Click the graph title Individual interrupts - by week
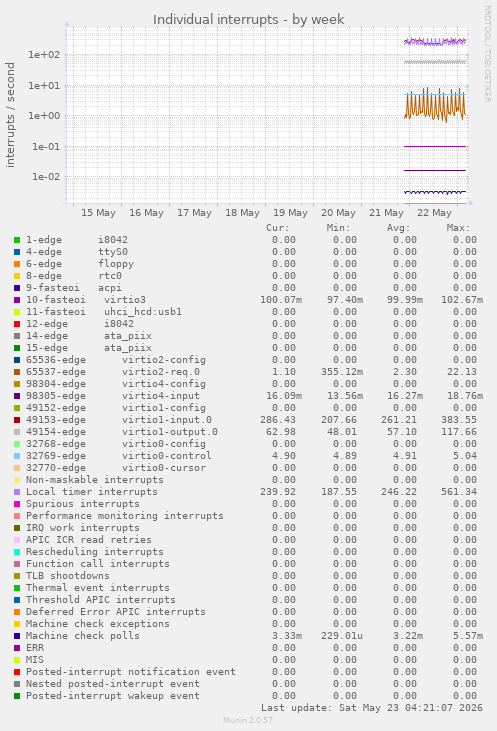The height and width of the screenshot is (731, 497). click(x=248, y=20)
